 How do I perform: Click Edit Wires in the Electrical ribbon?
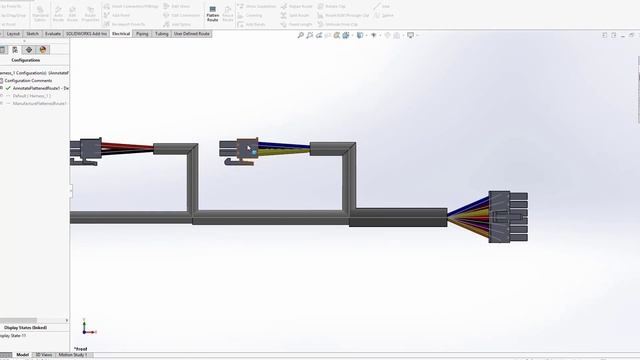click(x=177, y=6)
